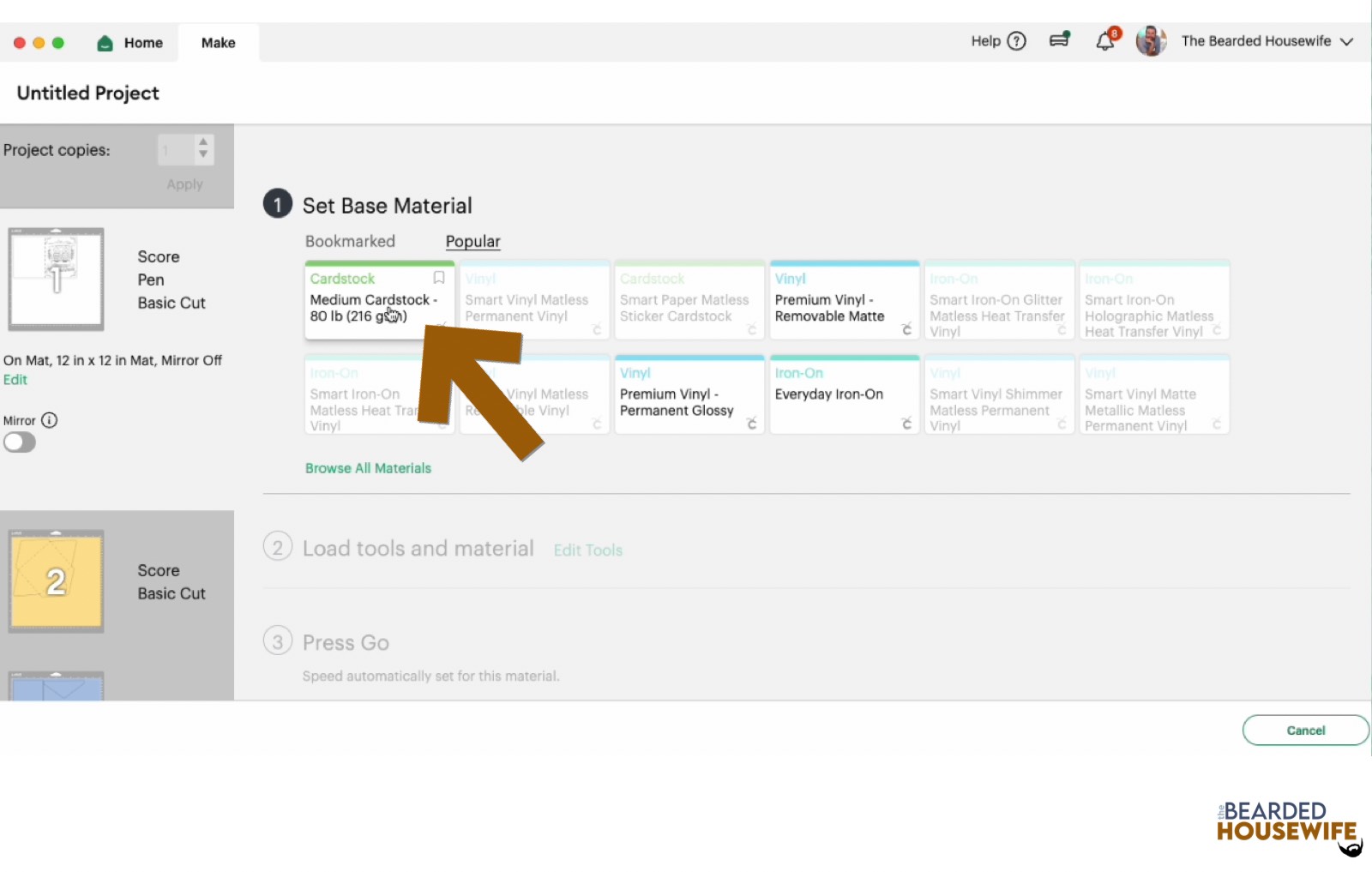Click Browse All Materials

pyautogui.click(x=368, y=468)
